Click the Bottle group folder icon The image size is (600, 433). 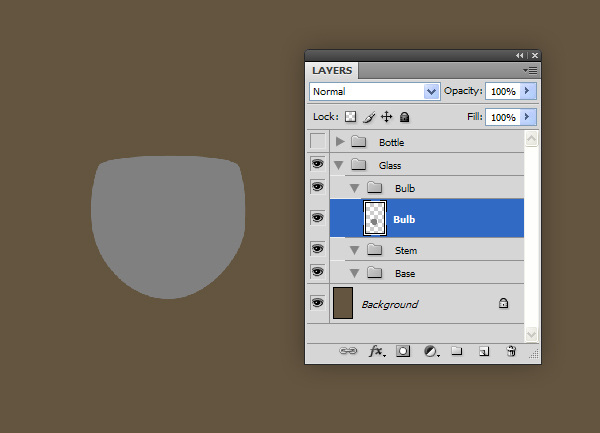[x=359, y=142]
